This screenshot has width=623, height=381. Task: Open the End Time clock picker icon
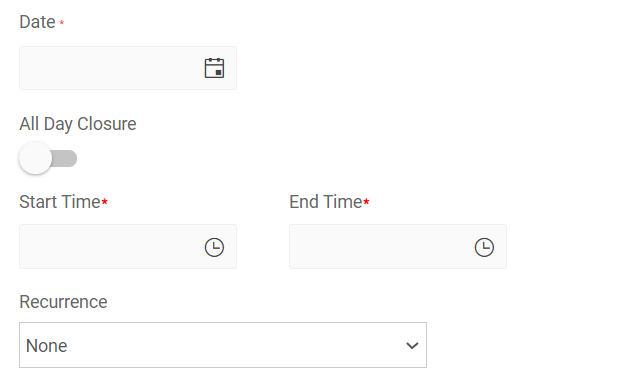pos(484,247)
